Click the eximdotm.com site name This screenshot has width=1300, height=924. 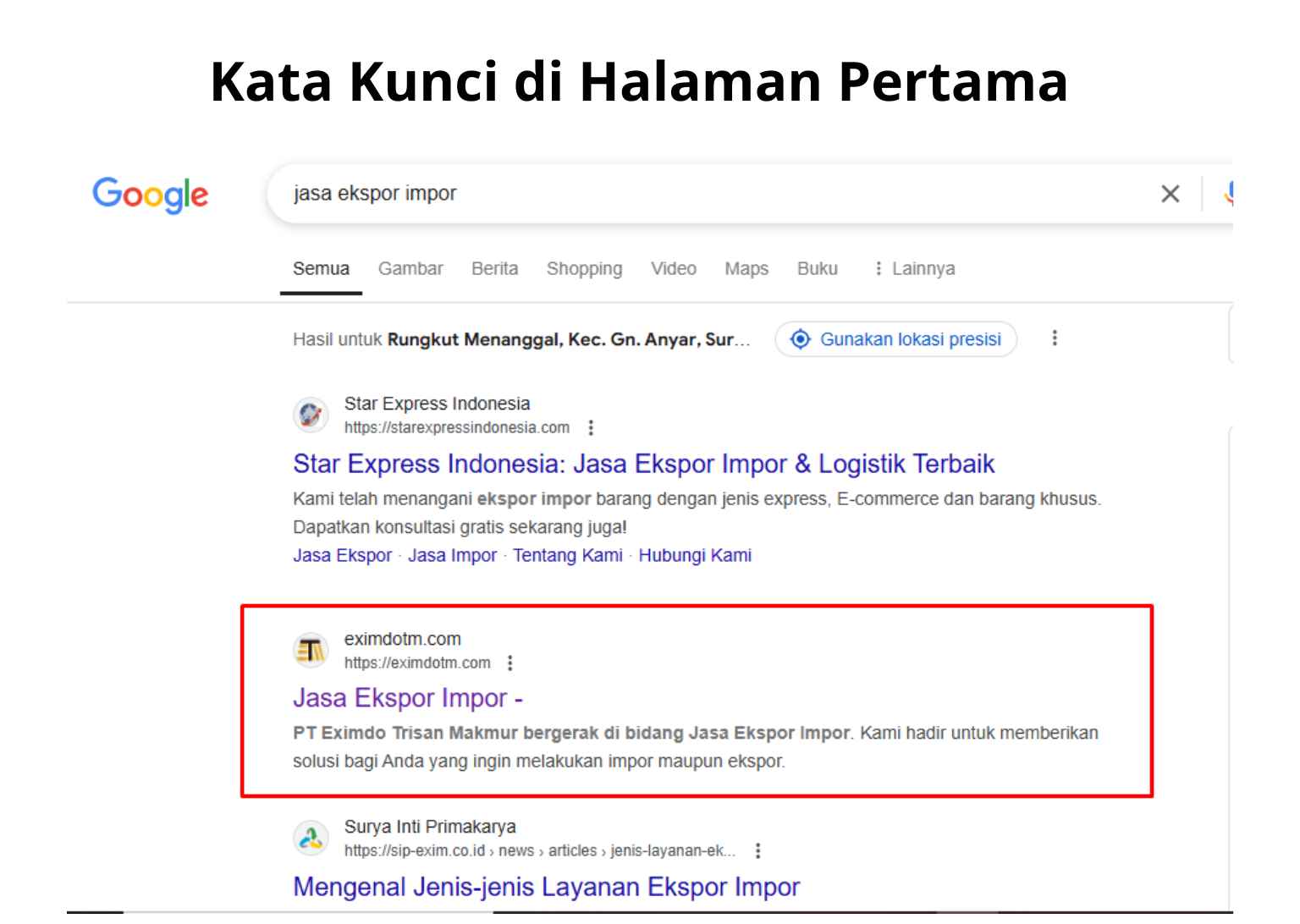click(403, 639)
